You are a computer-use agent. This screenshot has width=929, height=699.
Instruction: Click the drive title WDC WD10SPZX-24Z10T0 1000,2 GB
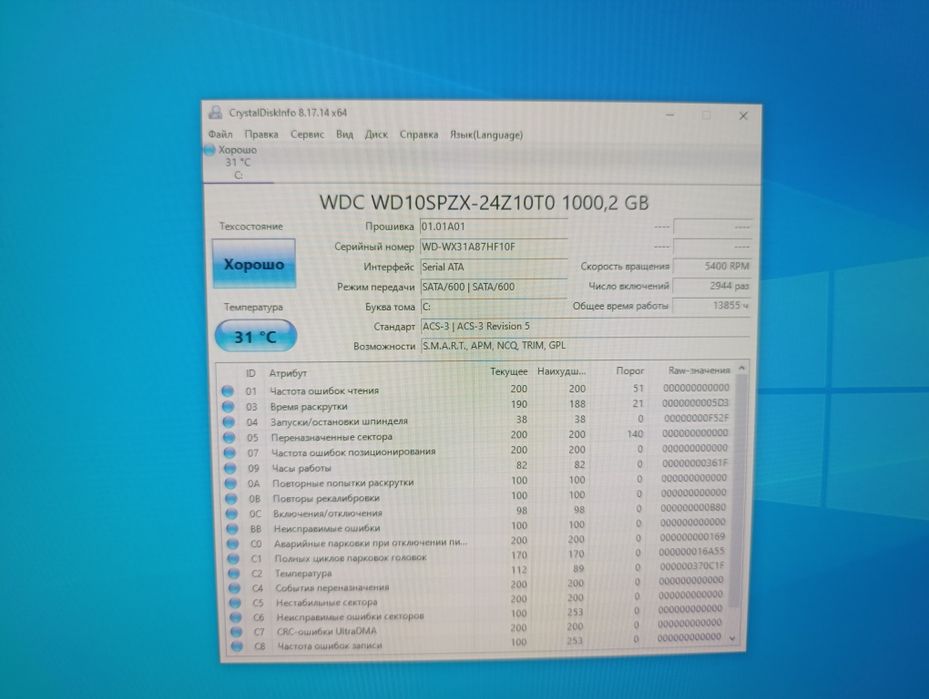(484, 203)
